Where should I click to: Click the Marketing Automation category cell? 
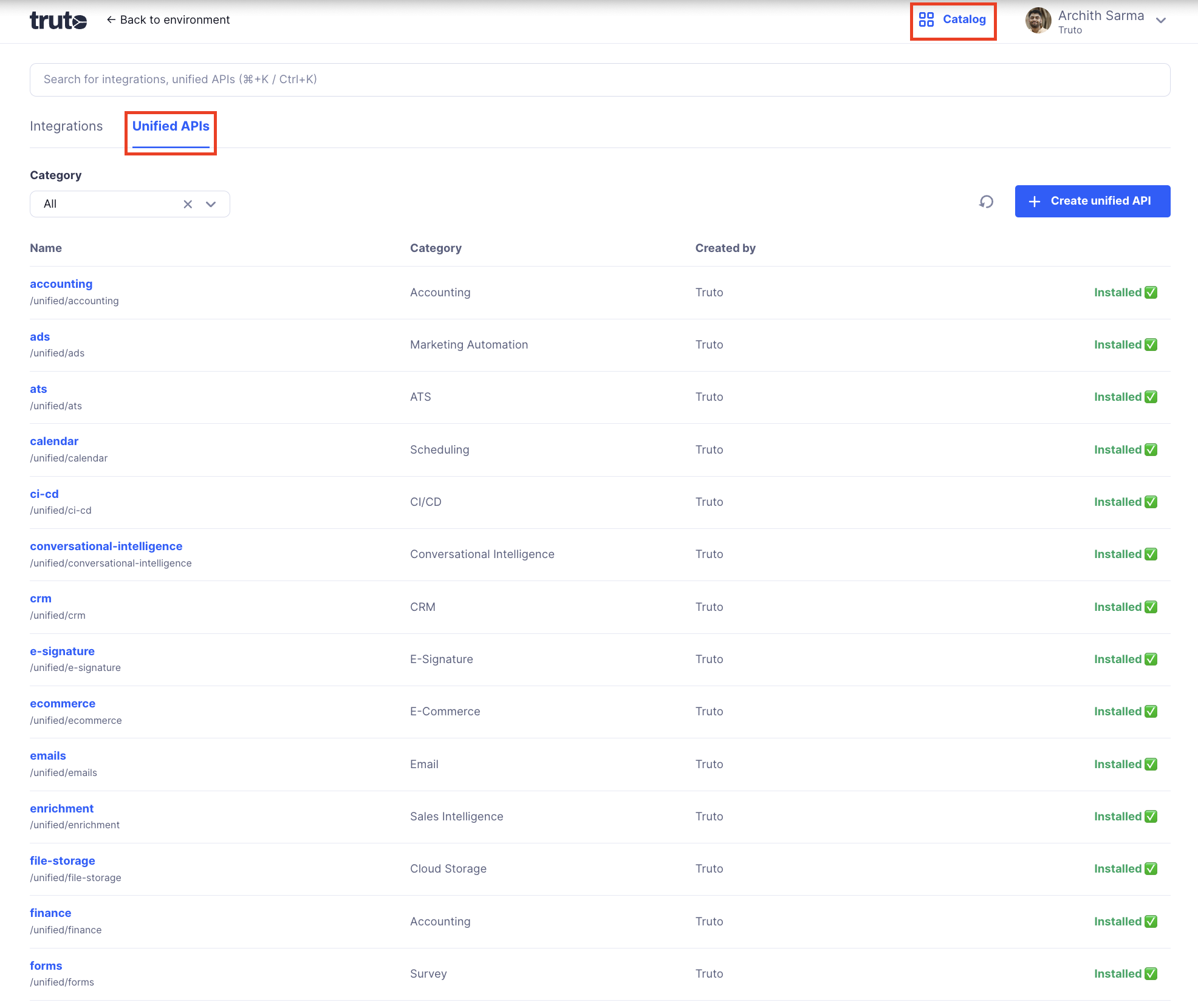(x=469, y=345)
